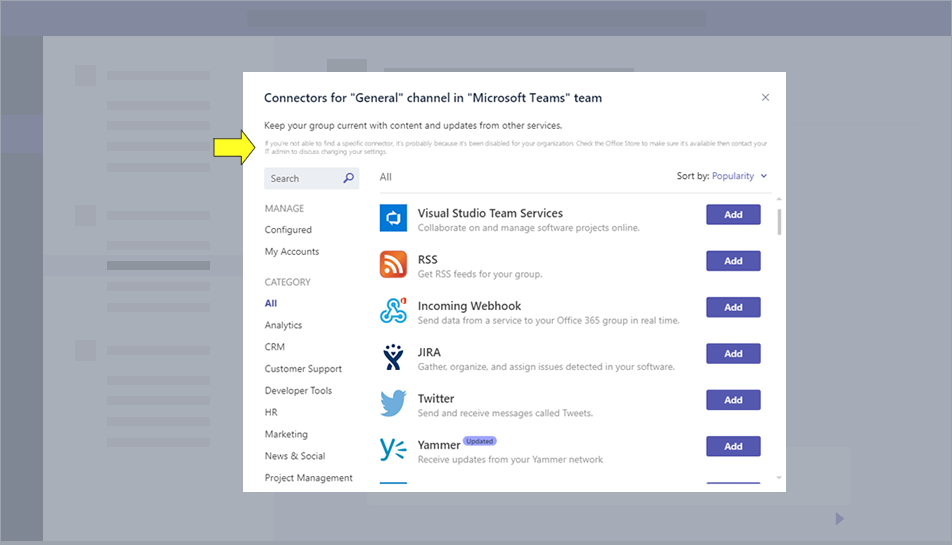Add the Incoming Webhook connector
The image size is (952, 545).
click(733, 307)
